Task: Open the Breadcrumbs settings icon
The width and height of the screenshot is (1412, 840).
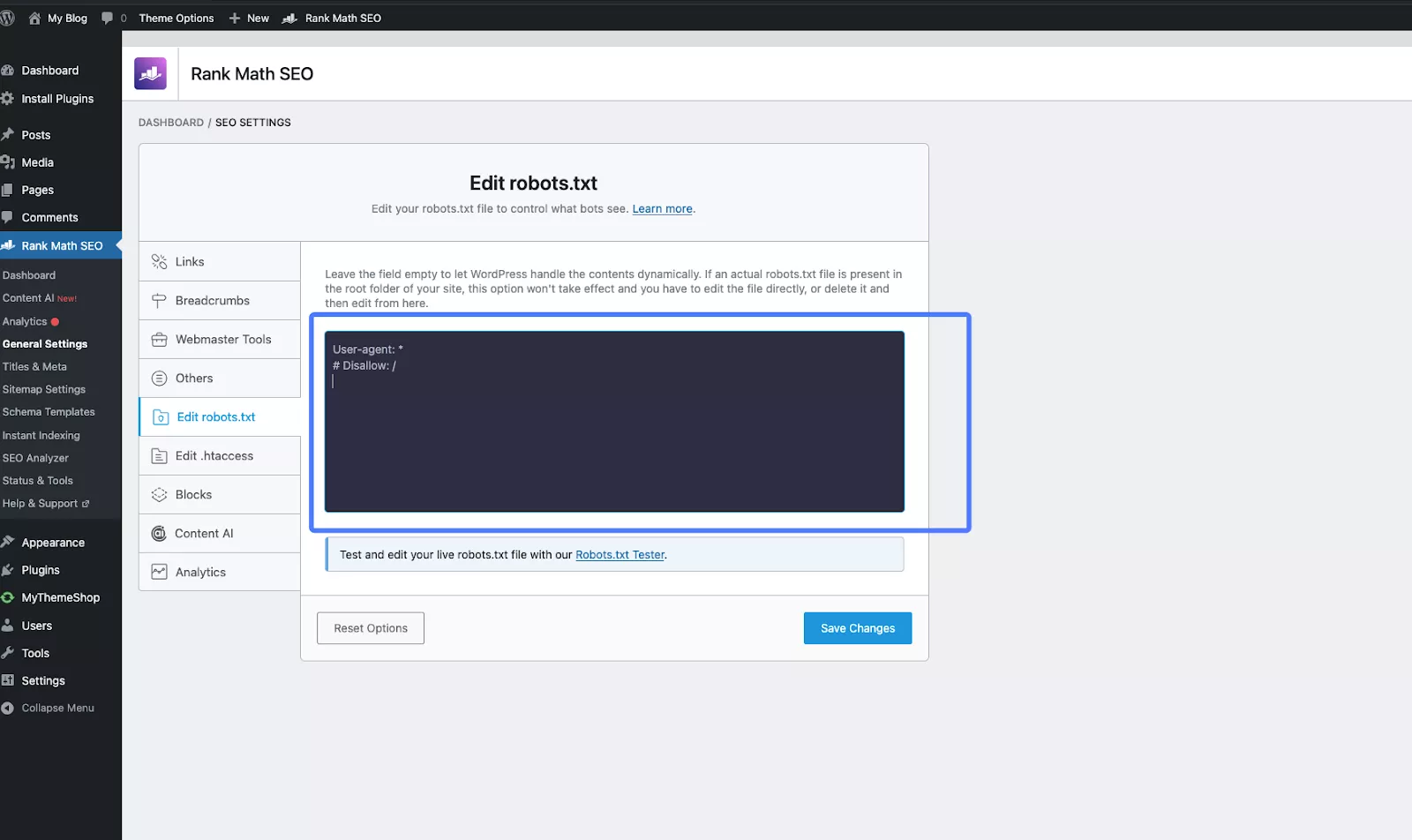Action: (160, 300)
